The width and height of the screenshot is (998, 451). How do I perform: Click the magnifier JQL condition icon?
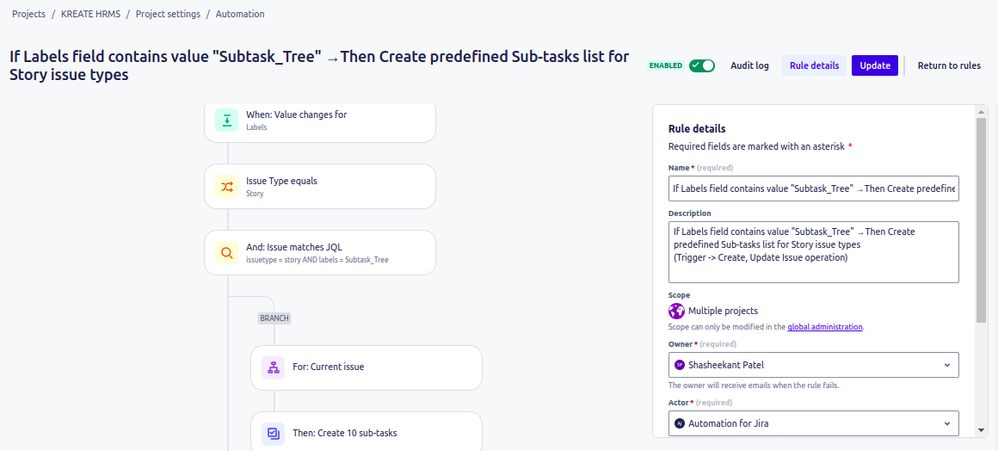(x=227, y=253)
